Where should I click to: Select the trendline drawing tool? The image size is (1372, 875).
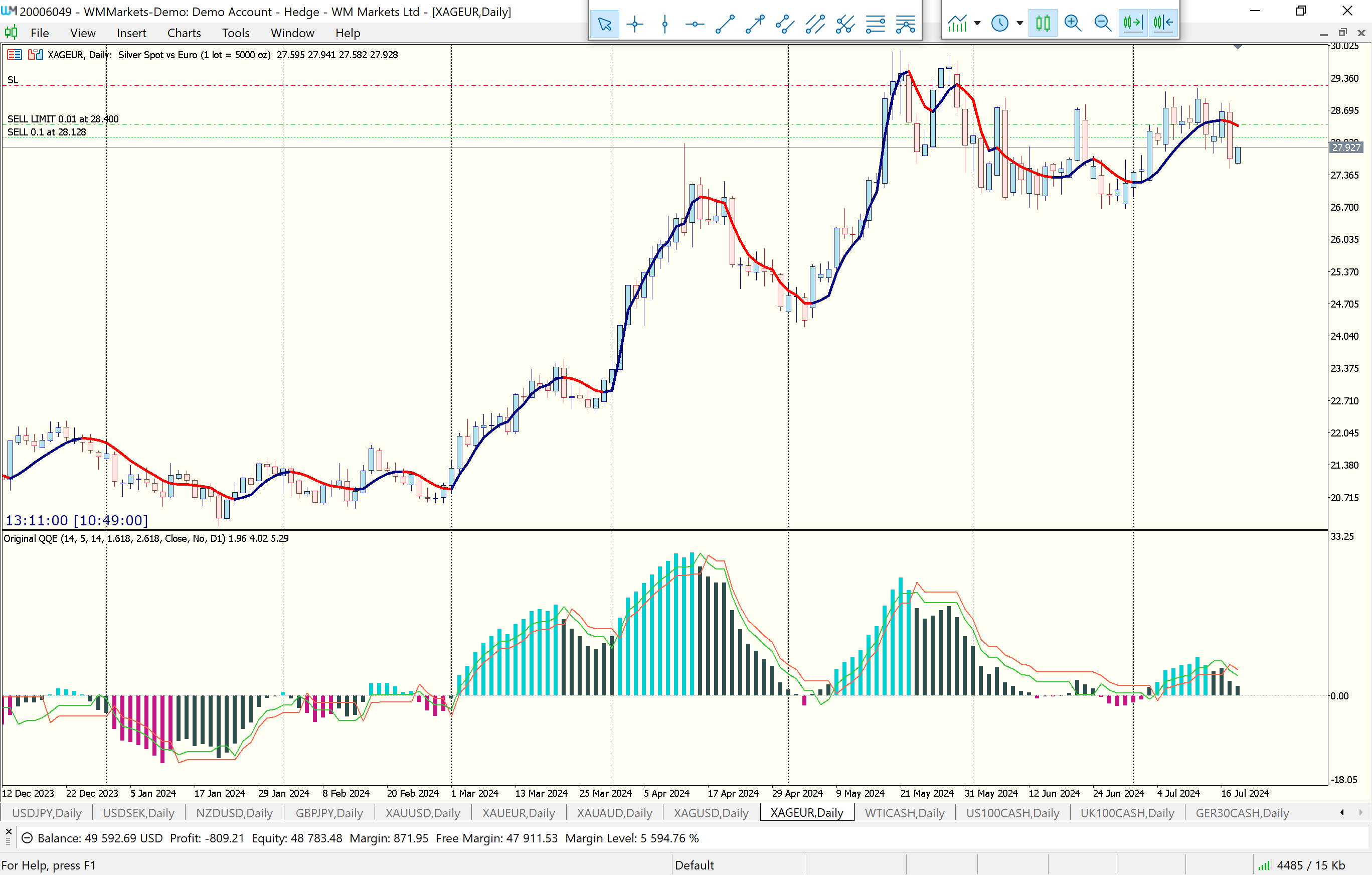click(725, 24)
